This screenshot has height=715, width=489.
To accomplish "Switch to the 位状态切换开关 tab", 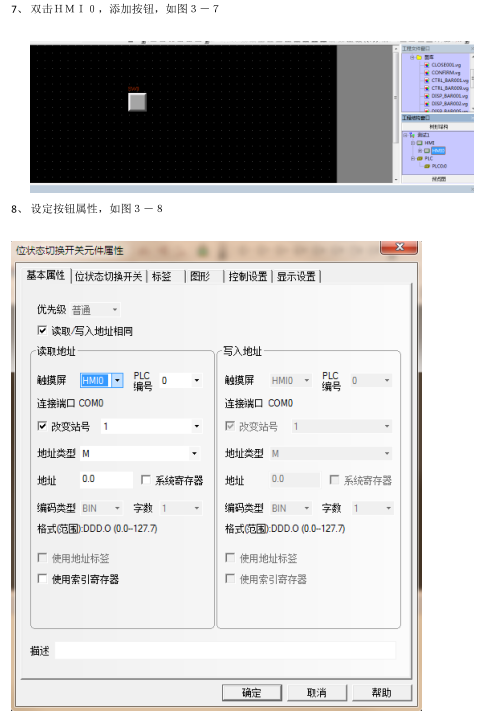I will [x=109, y=276].
